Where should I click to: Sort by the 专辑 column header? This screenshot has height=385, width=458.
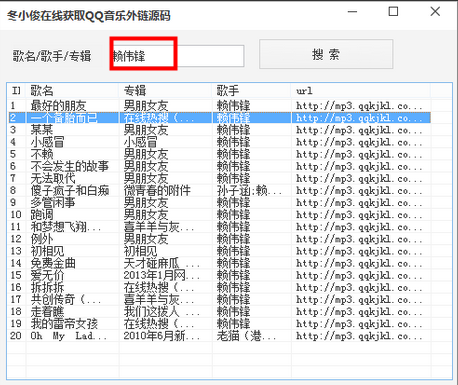point(135,90)
